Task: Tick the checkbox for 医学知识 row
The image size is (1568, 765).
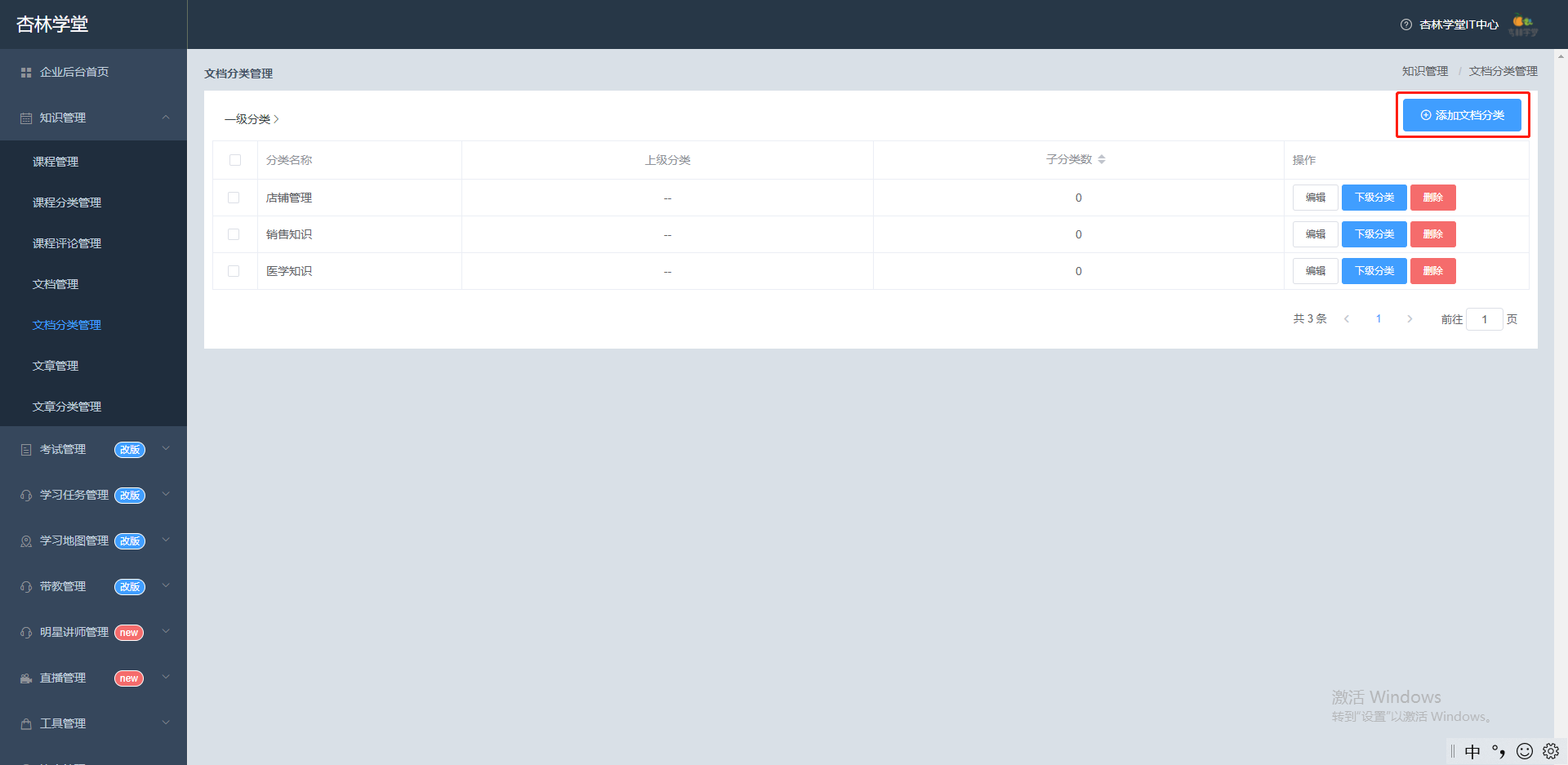Action: click(234, 271)
